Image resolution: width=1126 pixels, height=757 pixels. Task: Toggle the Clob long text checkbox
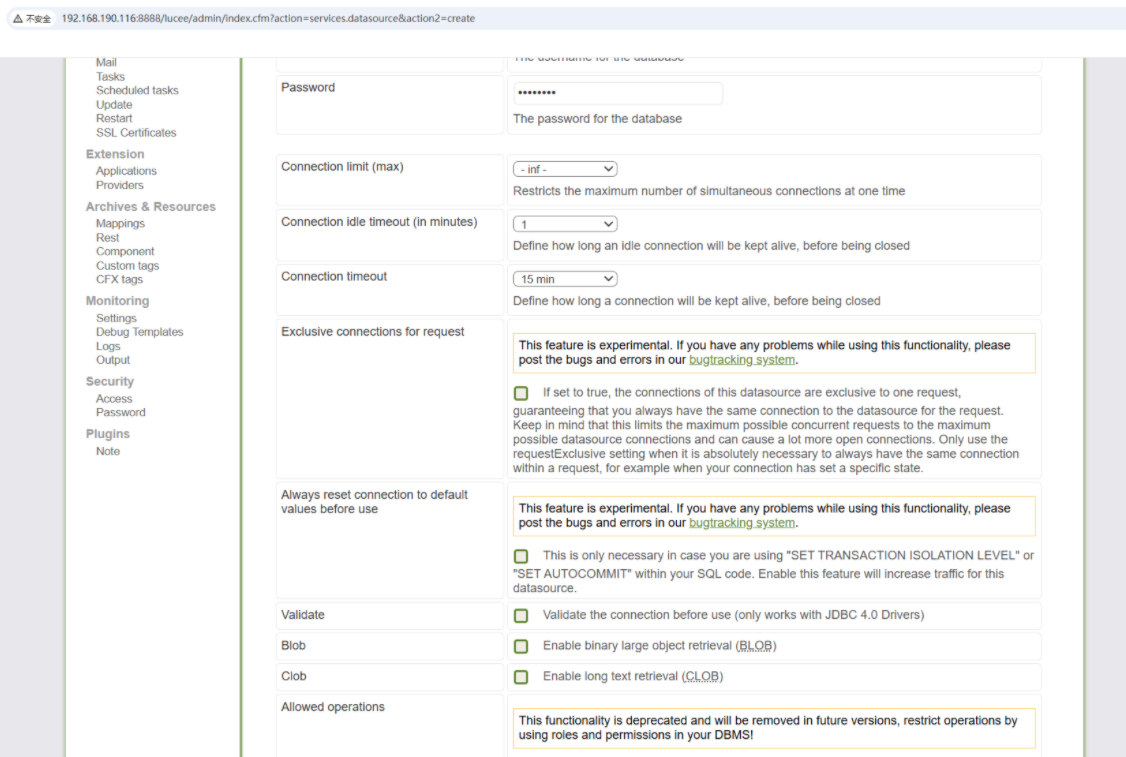pyautogui.click(x=521, y=678)
